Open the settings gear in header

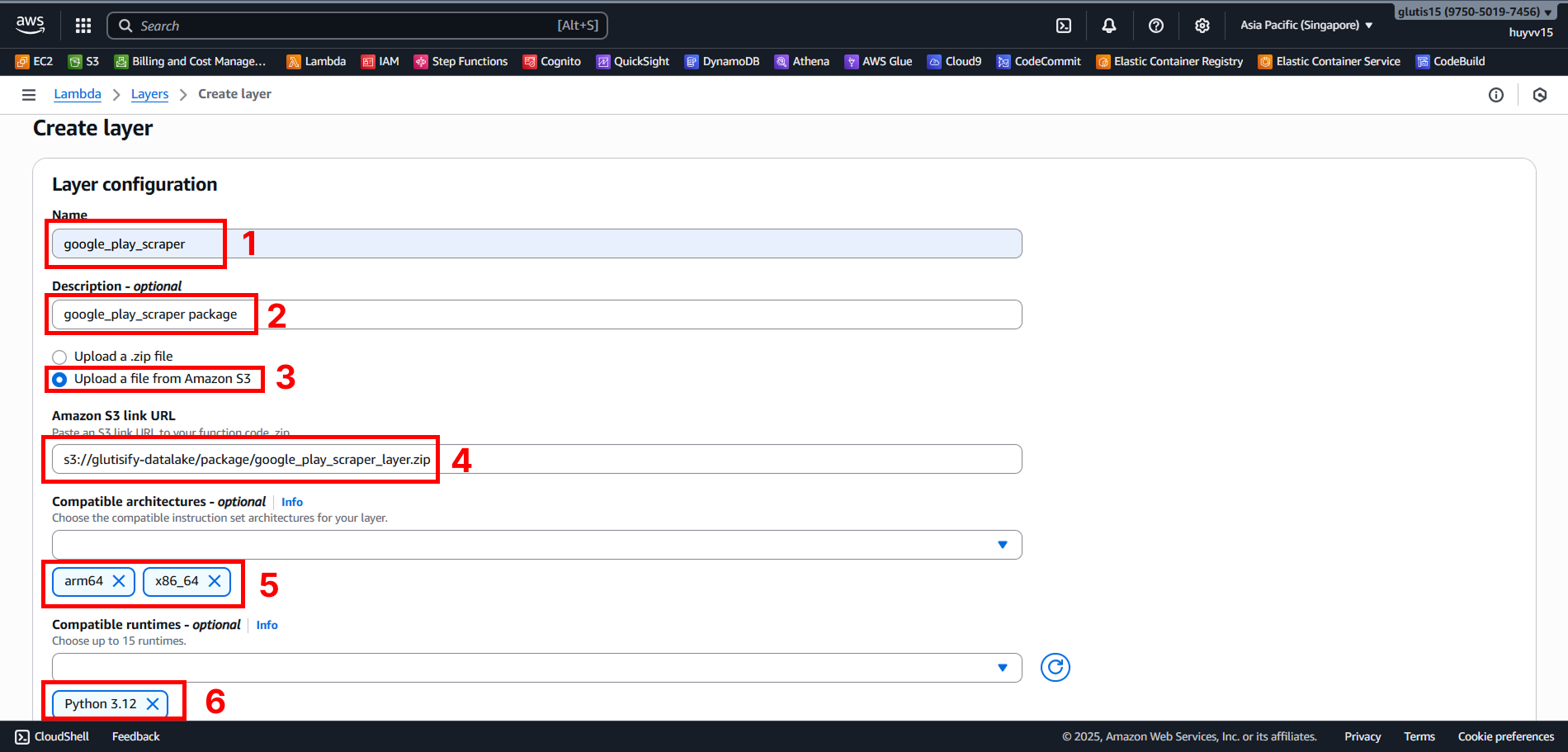point(1202,26)
